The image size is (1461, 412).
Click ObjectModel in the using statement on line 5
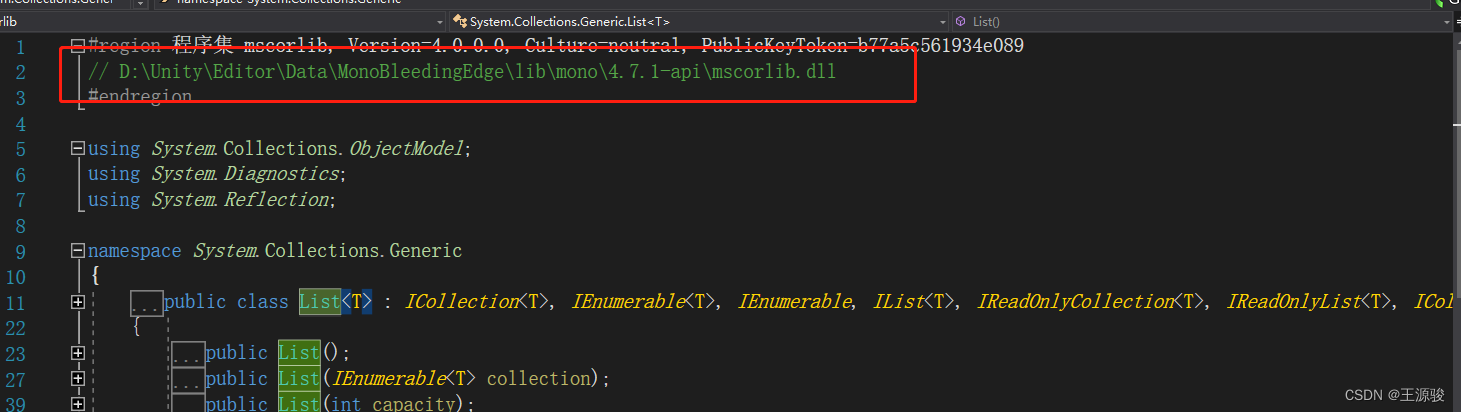click(406, 149)
